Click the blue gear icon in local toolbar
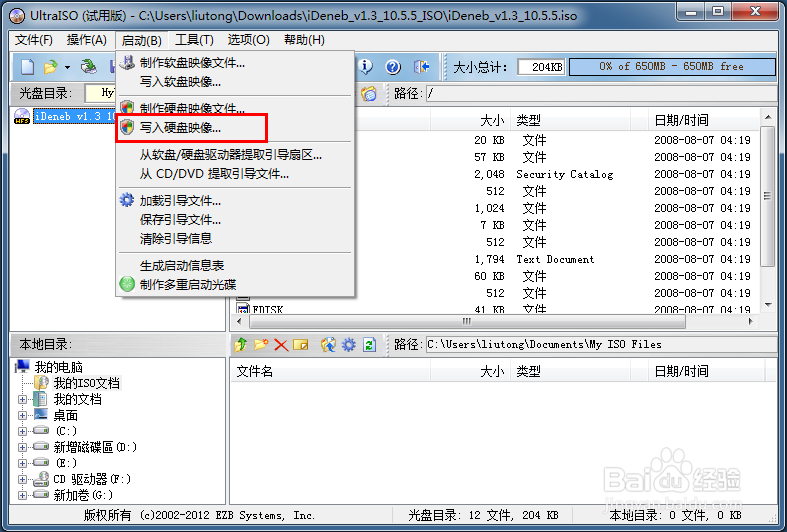Image resolution: width=787 pixels, height=532 pixels. [x=349, y=344]
